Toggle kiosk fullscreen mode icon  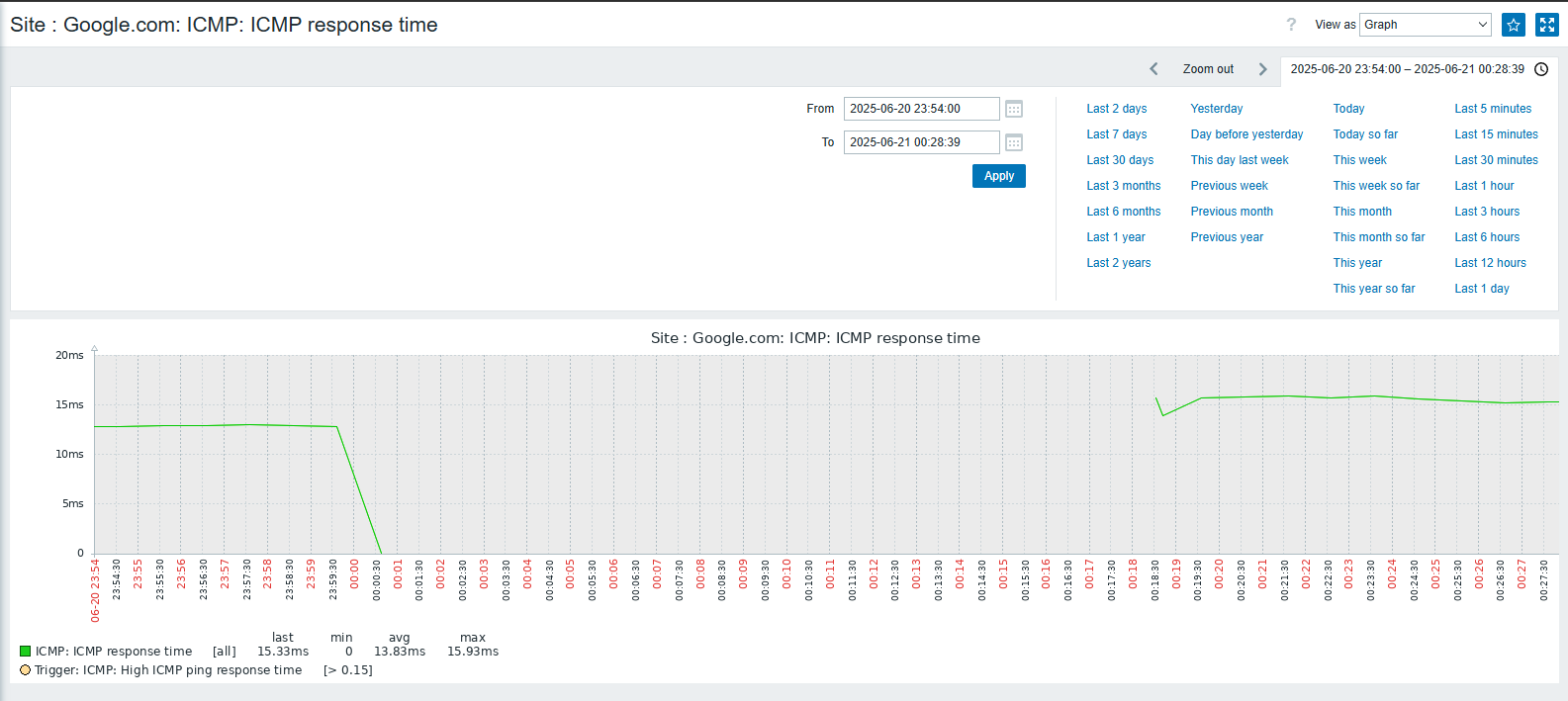[1547, 25]
